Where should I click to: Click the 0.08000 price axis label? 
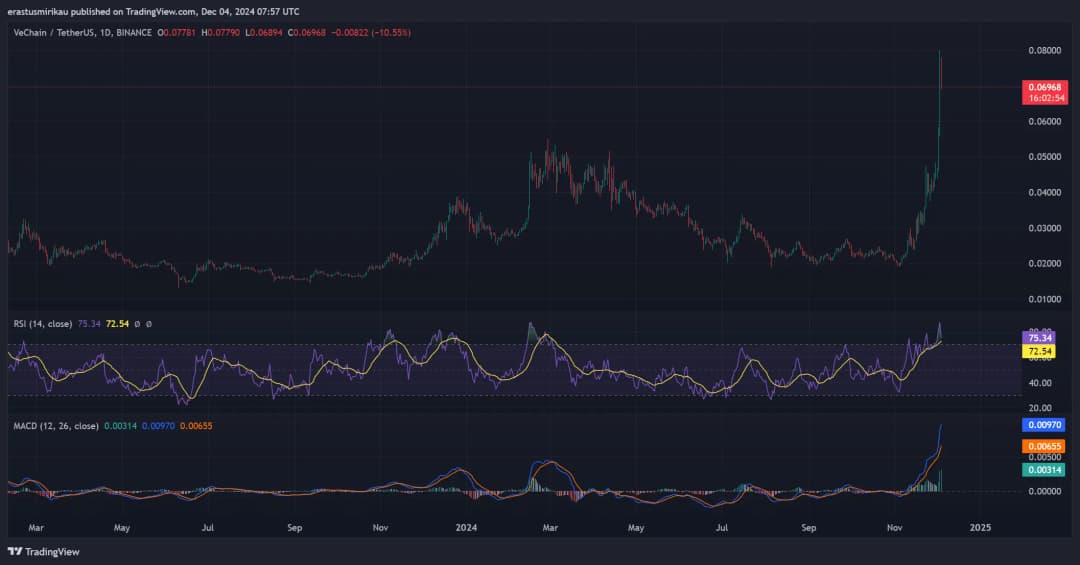(1043, 50)
